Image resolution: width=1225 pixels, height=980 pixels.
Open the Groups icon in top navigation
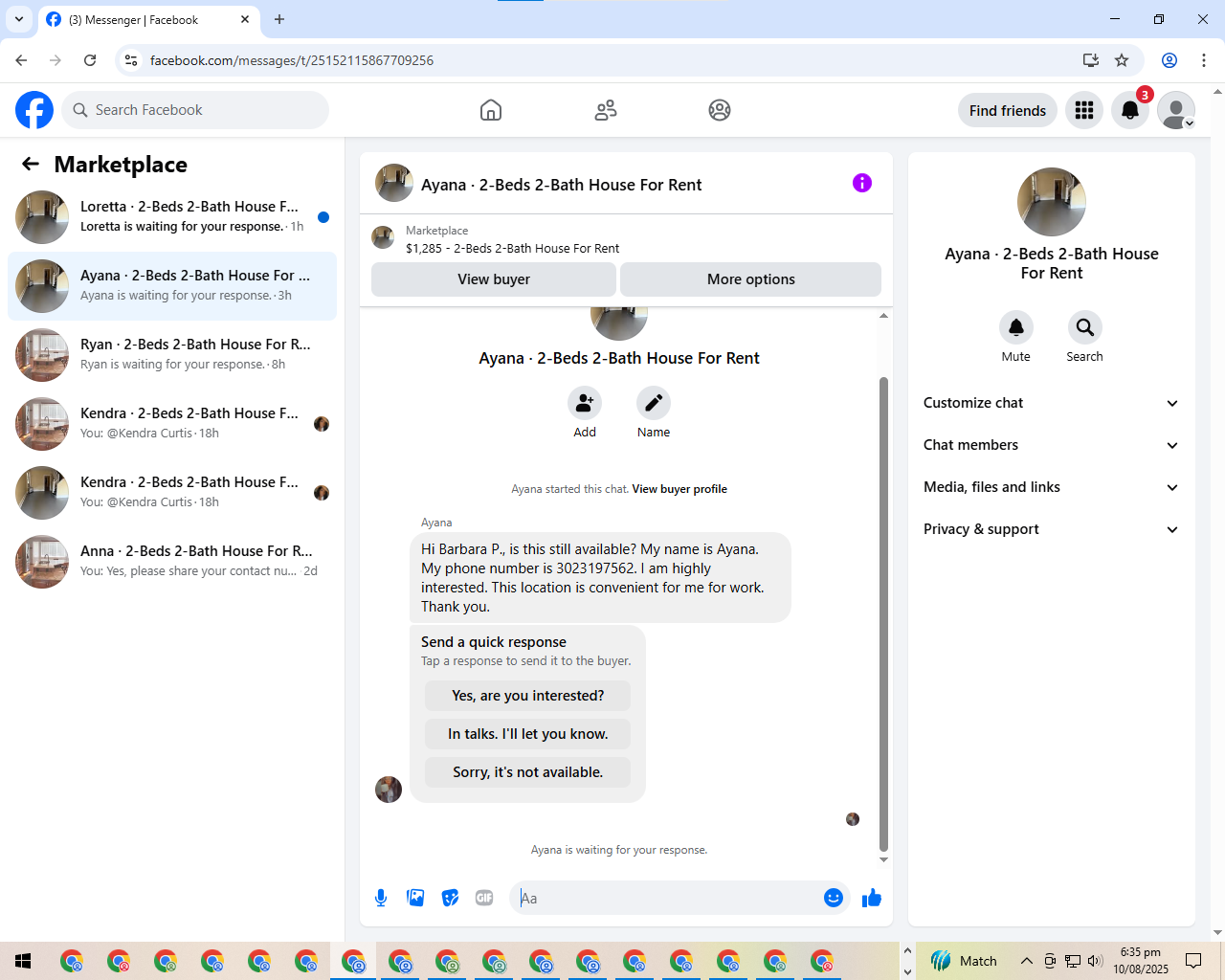720,110
